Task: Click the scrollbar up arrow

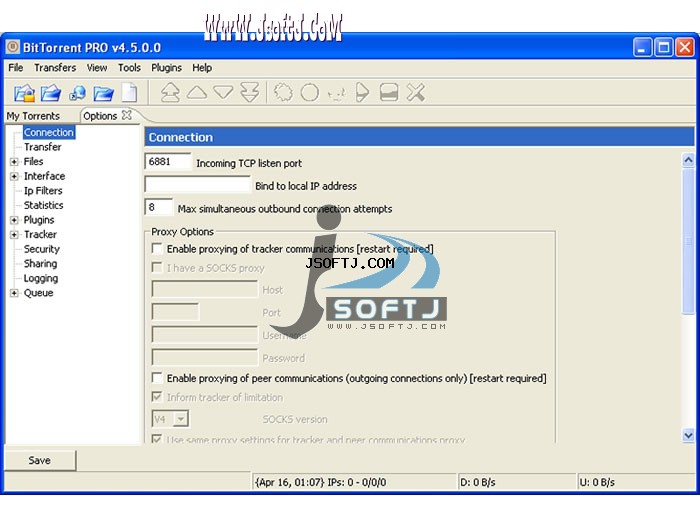Action: tap(688, 160)
